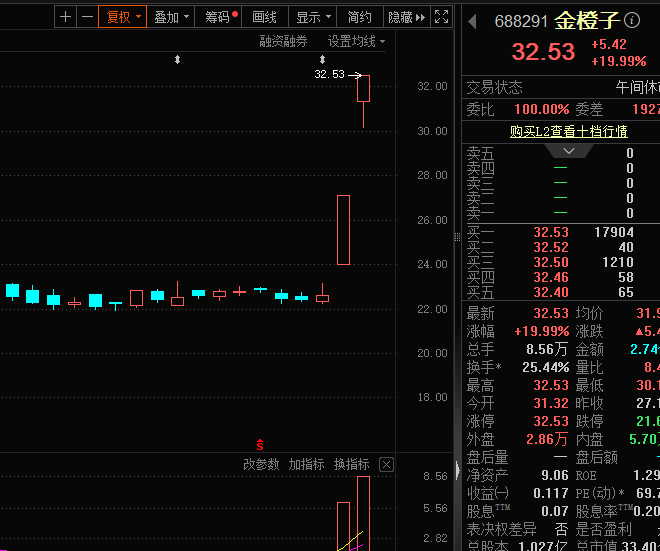Click the info icon beside 金橙子
This screenshot has height=551, width=660.
point(632,20)
